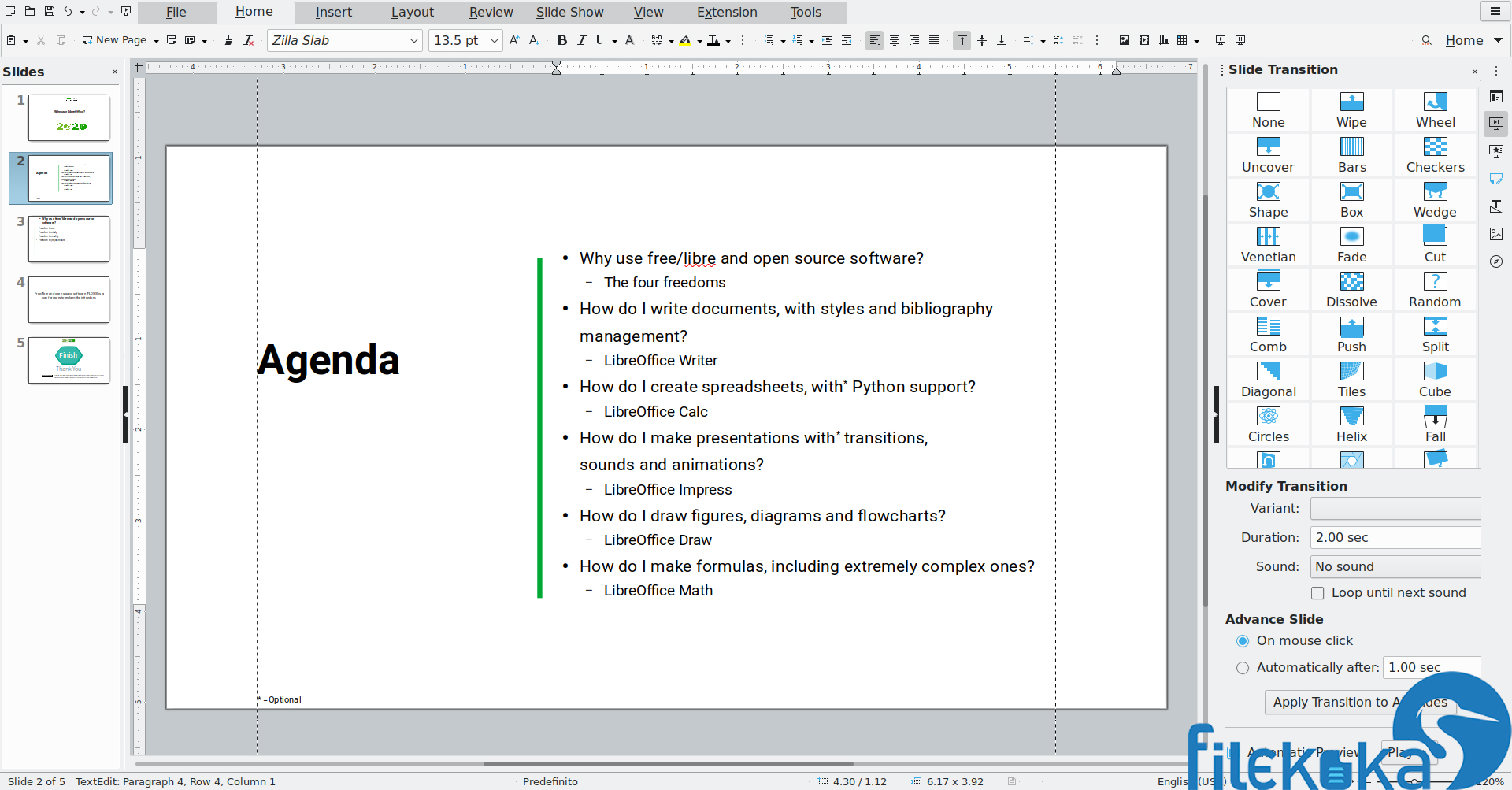
Task: Select the Wipe transition
Action: pos(1351,110)
